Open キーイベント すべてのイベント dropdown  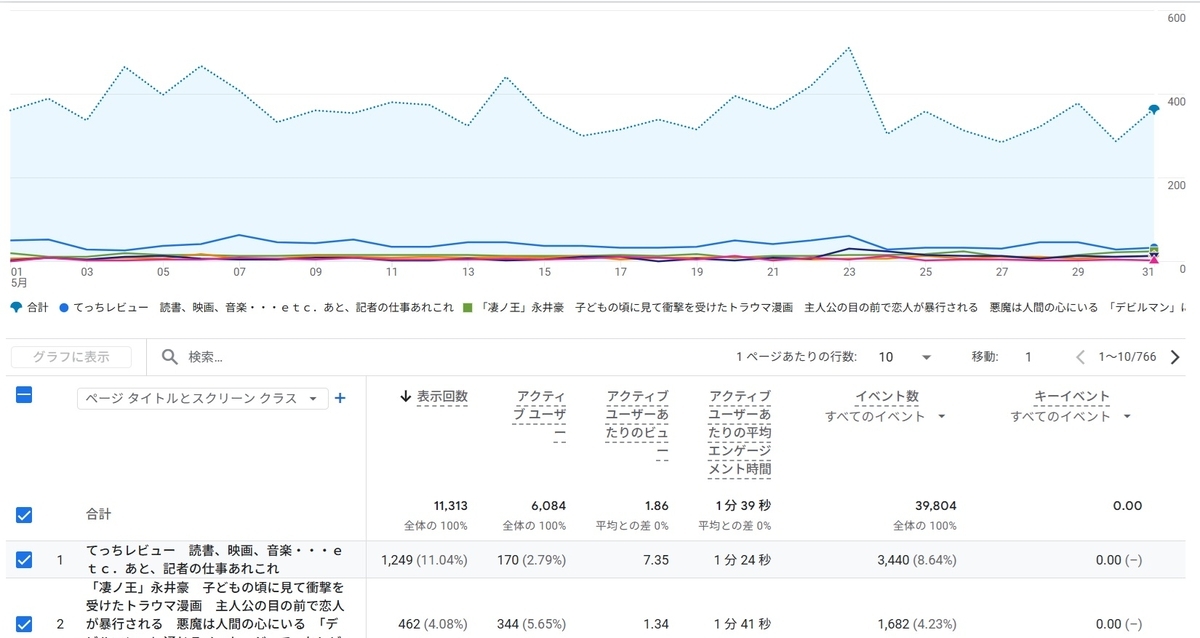click(x=1070, y=416)
